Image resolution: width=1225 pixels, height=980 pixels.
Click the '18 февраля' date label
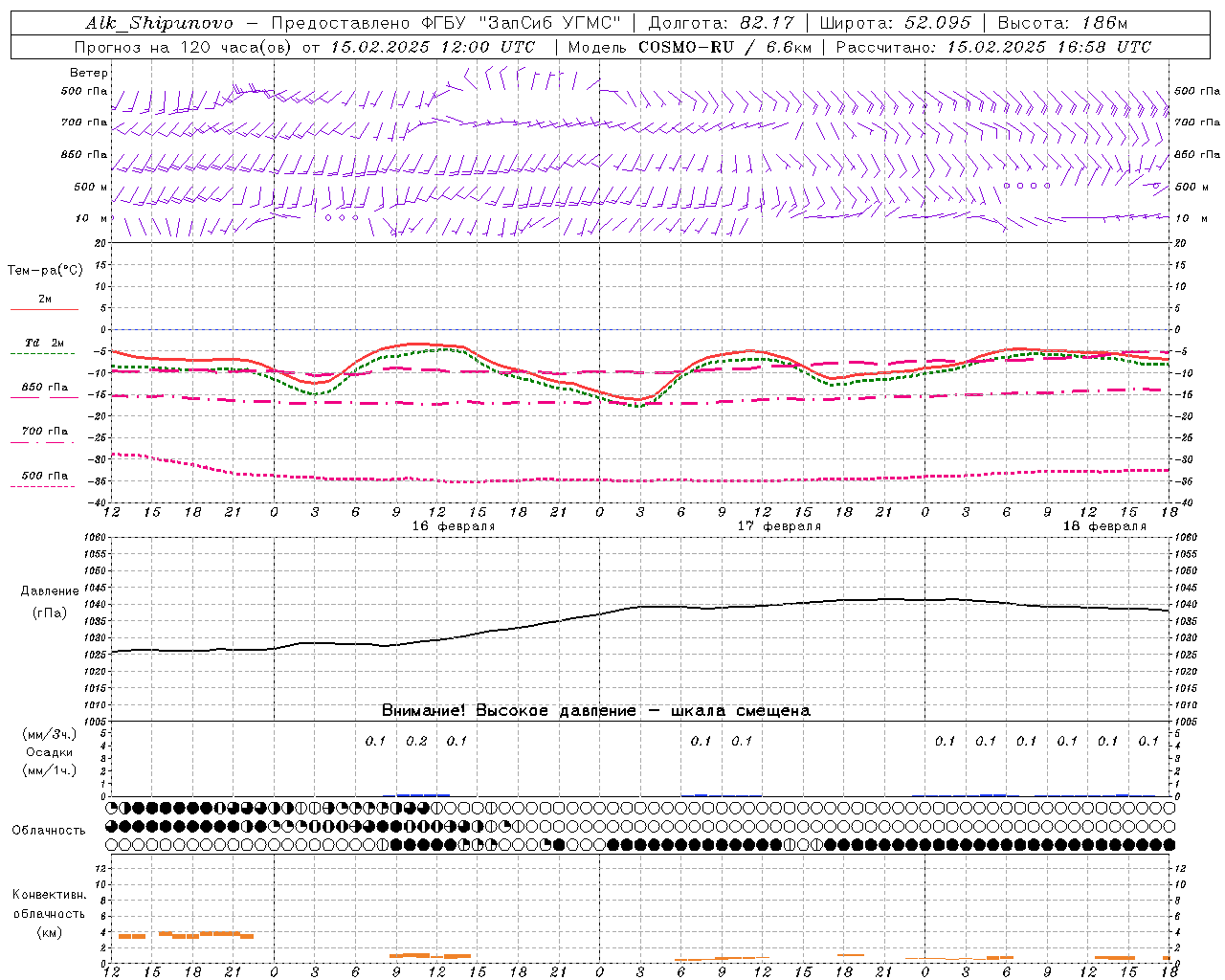click(x=1104, y=526)
